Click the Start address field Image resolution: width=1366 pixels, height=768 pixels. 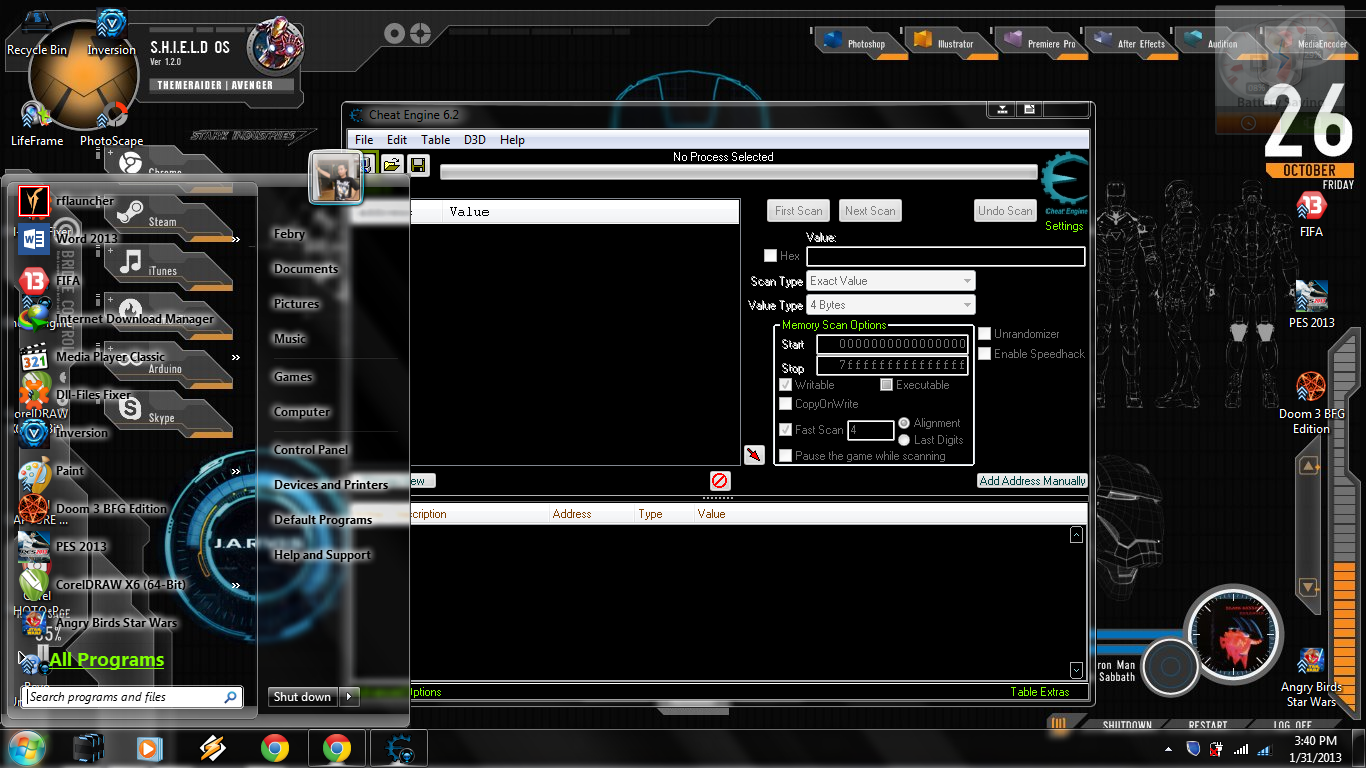[893, 345]
